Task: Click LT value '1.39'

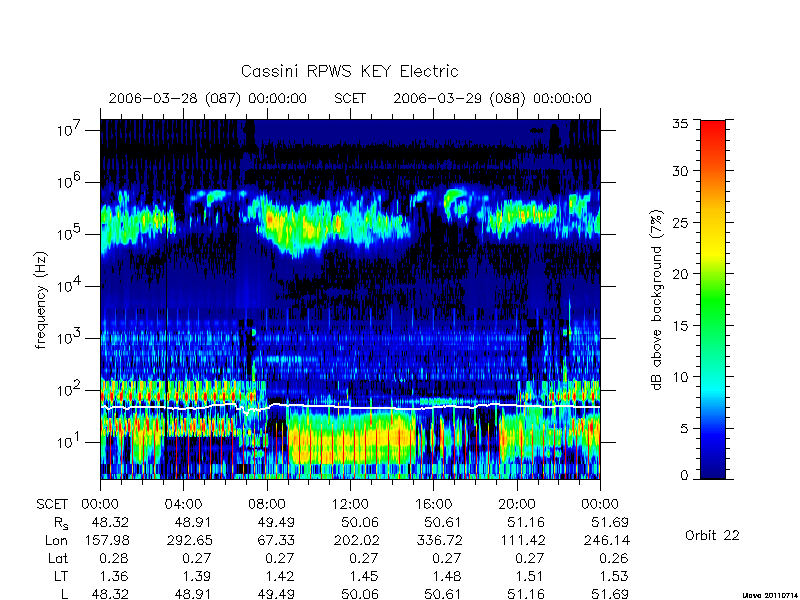Action: (x=197, y=576)
